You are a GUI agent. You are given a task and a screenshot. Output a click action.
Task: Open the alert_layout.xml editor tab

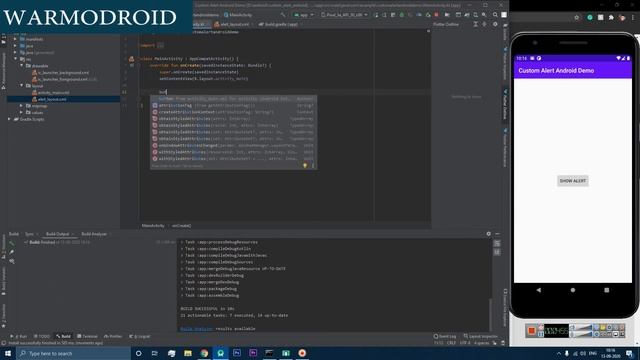234,24
